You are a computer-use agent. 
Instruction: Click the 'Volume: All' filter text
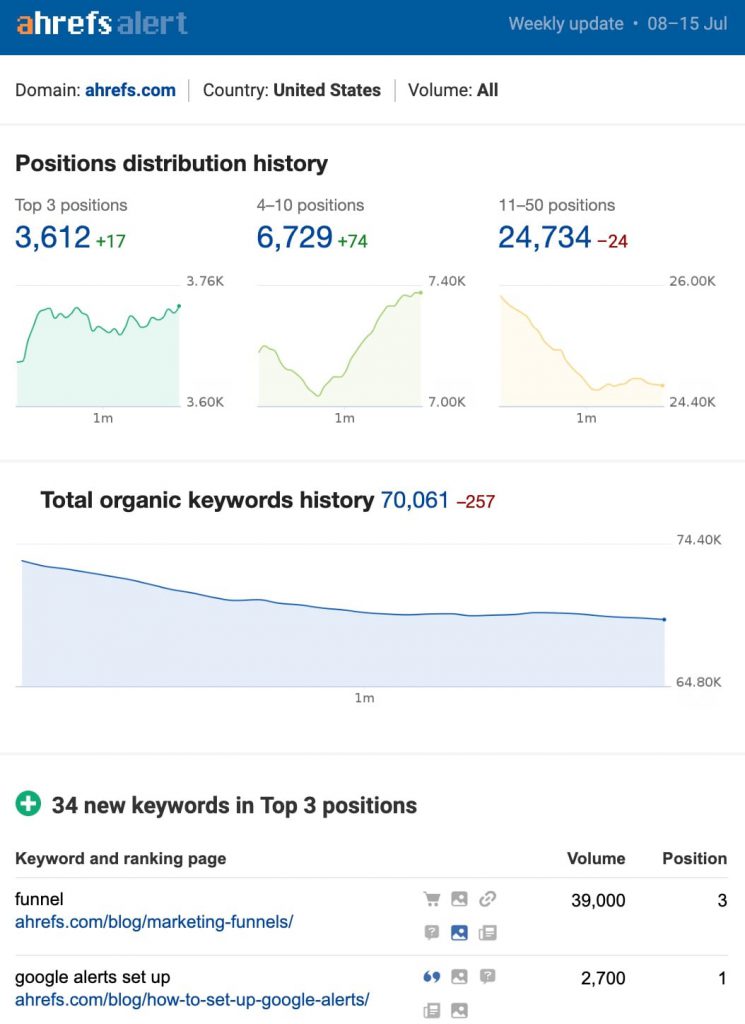click(453, 90)
